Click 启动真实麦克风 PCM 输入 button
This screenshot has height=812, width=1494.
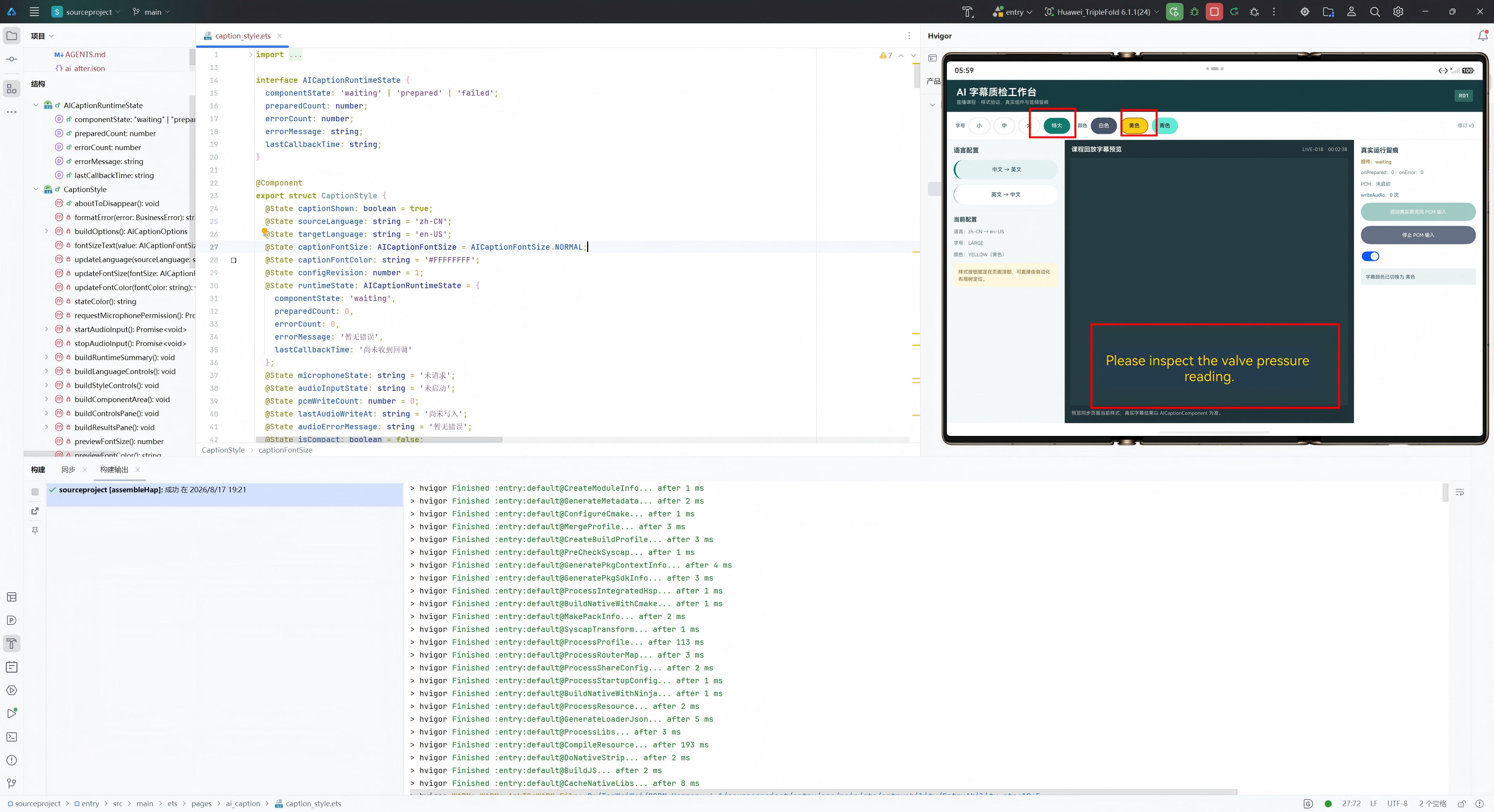coord(1418,212)
